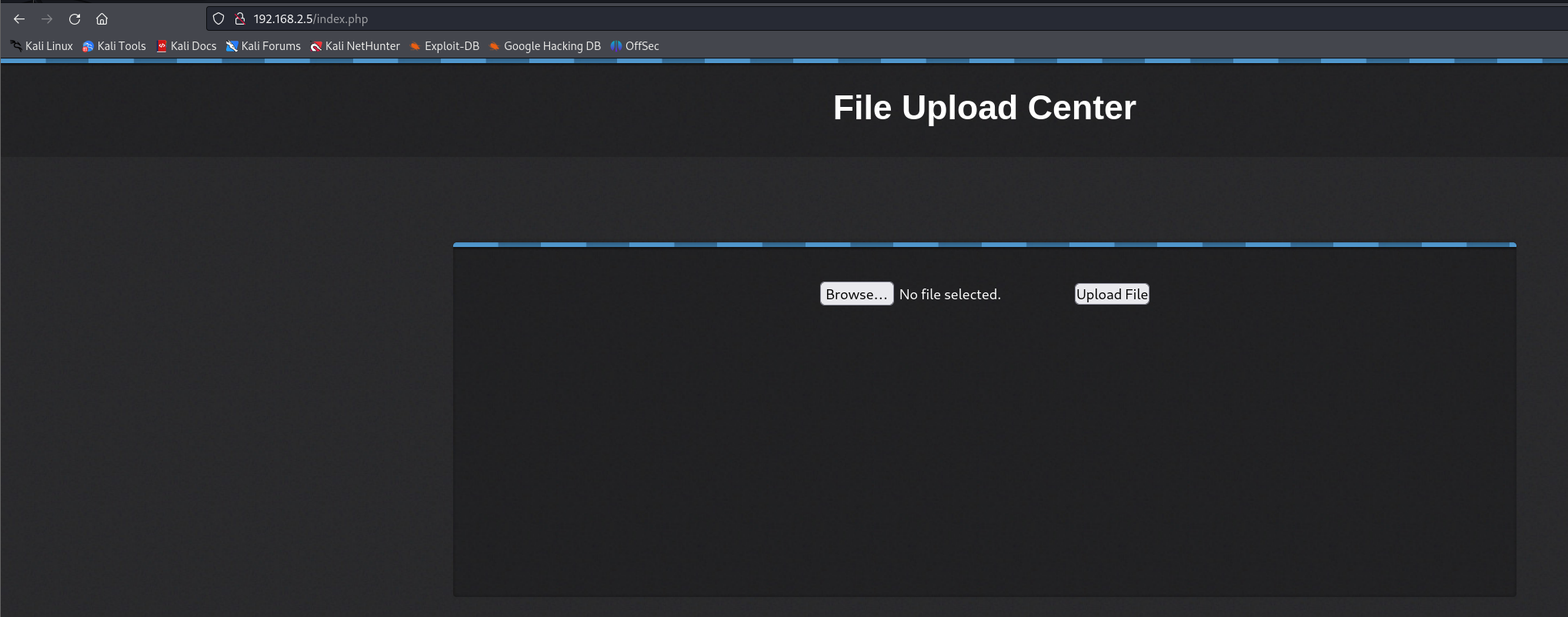Viewport: 1568px width, 617px height.
Task: Click the 'No file selected.' label
Action: pos(949,295)
